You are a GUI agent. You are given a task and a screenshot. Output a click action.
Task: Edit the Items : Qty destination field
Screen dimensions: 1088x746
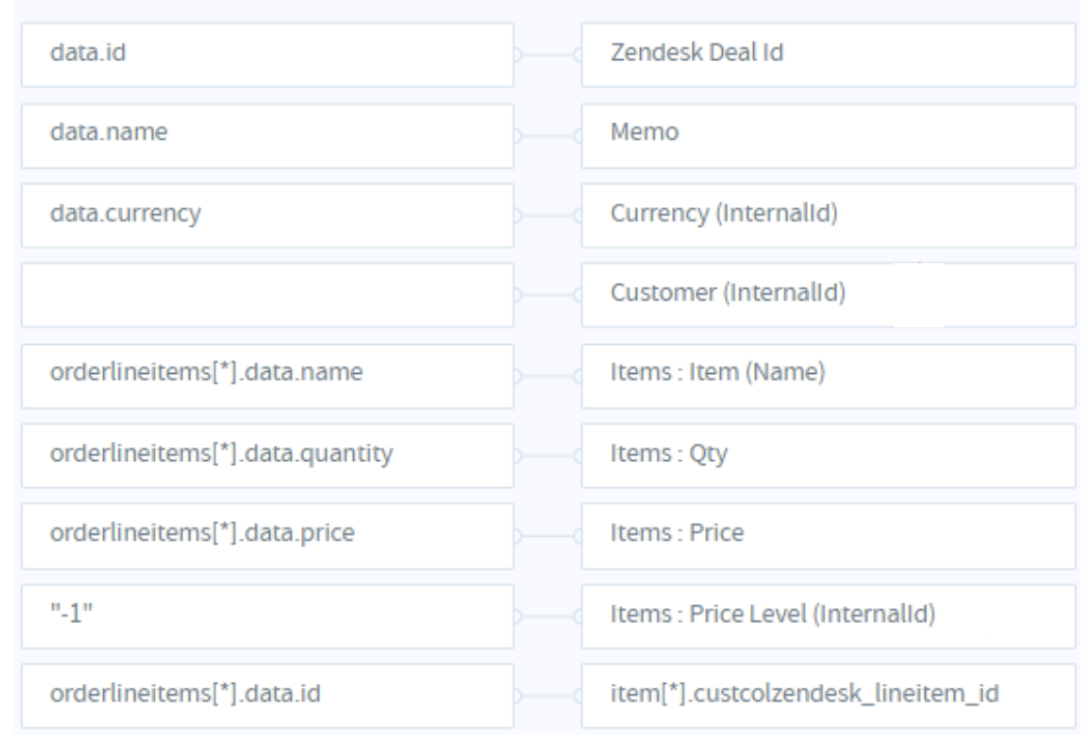click(828, 456)
